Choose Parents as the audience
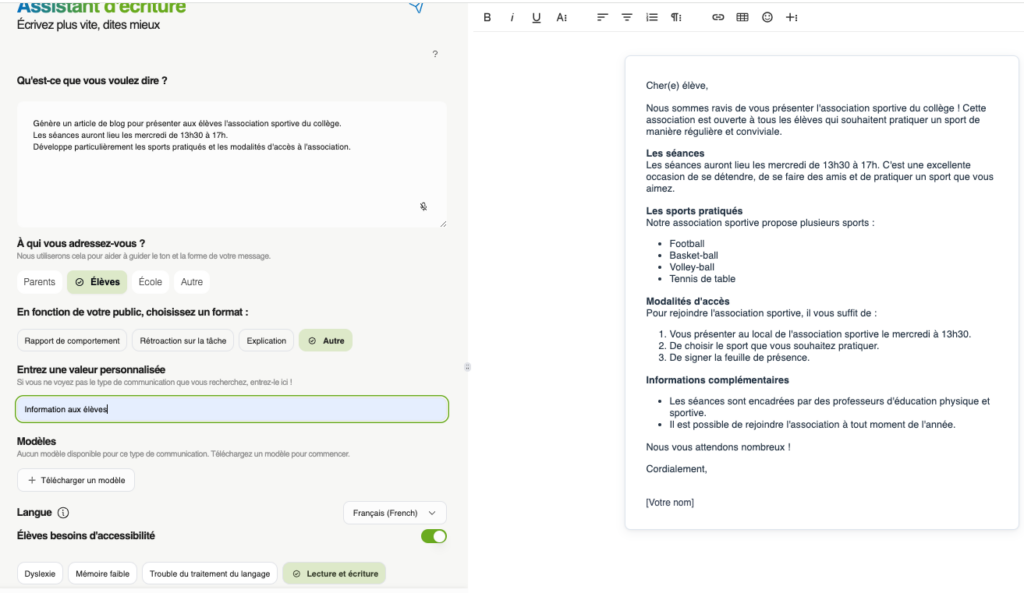The image size is (1024, 593). click(40, 282)
